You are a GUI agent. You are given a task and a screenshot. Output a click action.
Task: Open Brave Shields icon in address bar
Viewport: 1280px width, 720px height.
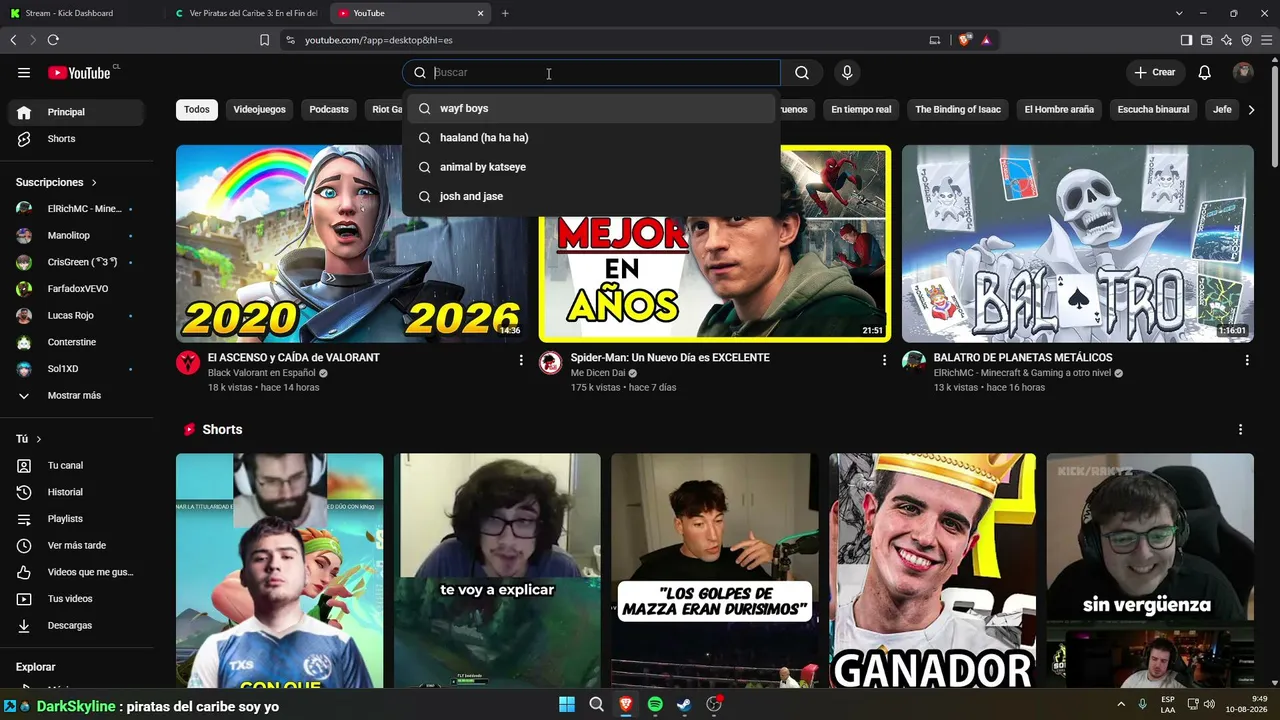pos(965,40)
